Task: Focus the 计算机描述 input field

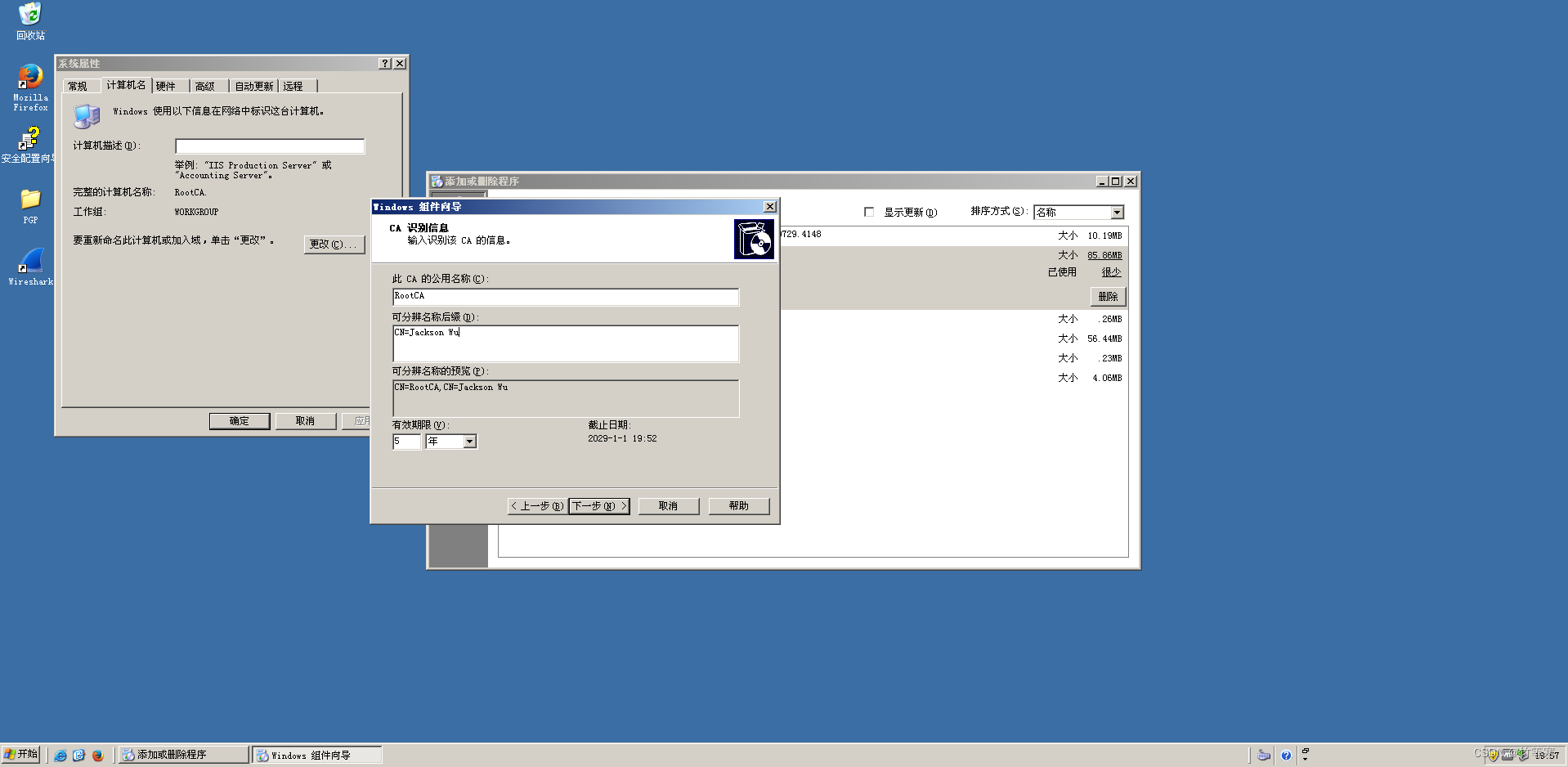Action: point(270,146)
